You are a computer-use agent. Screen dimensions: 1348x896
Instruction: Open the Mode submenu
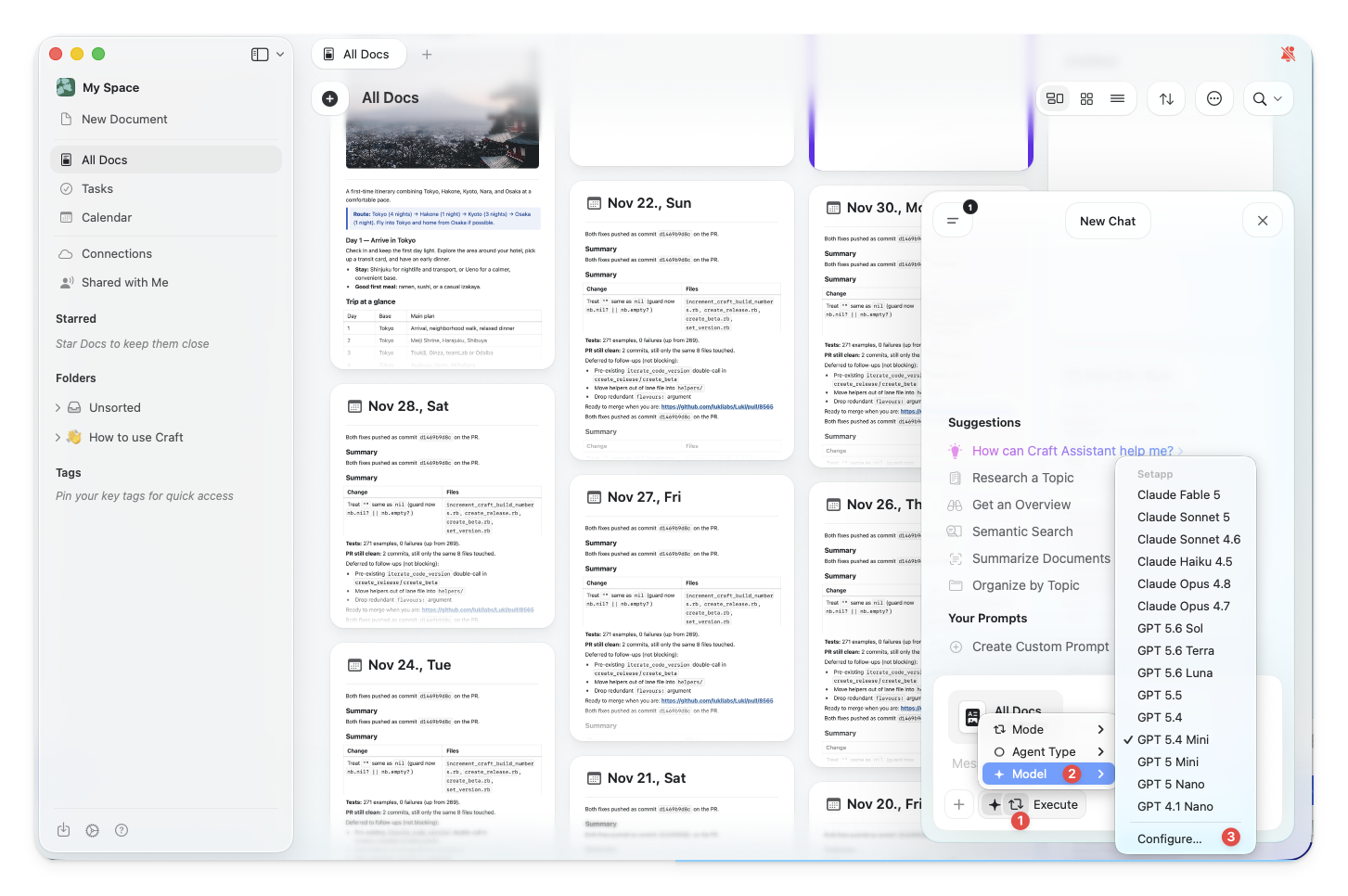(x=1047, y=729)
